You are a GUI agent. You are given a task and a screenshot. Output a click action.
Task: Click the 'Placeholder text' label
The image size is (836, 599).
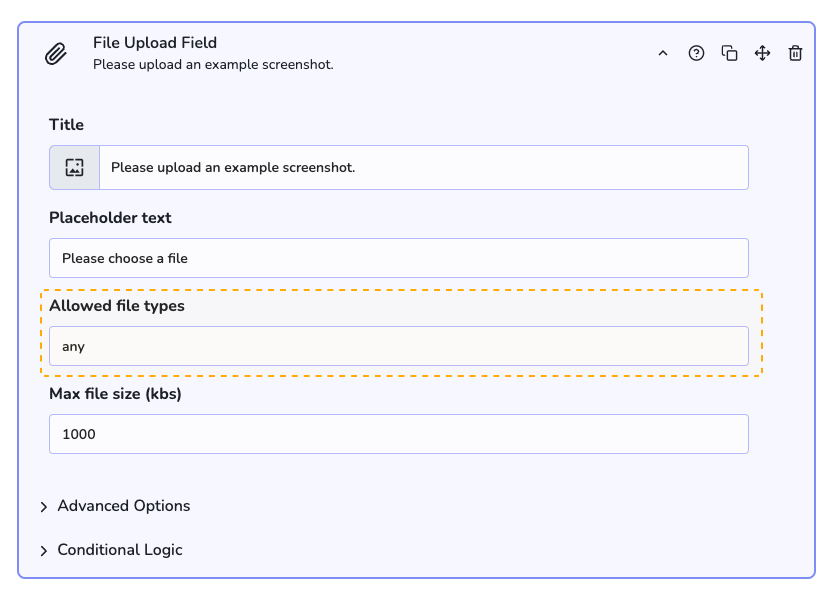(x=110, y=218)
